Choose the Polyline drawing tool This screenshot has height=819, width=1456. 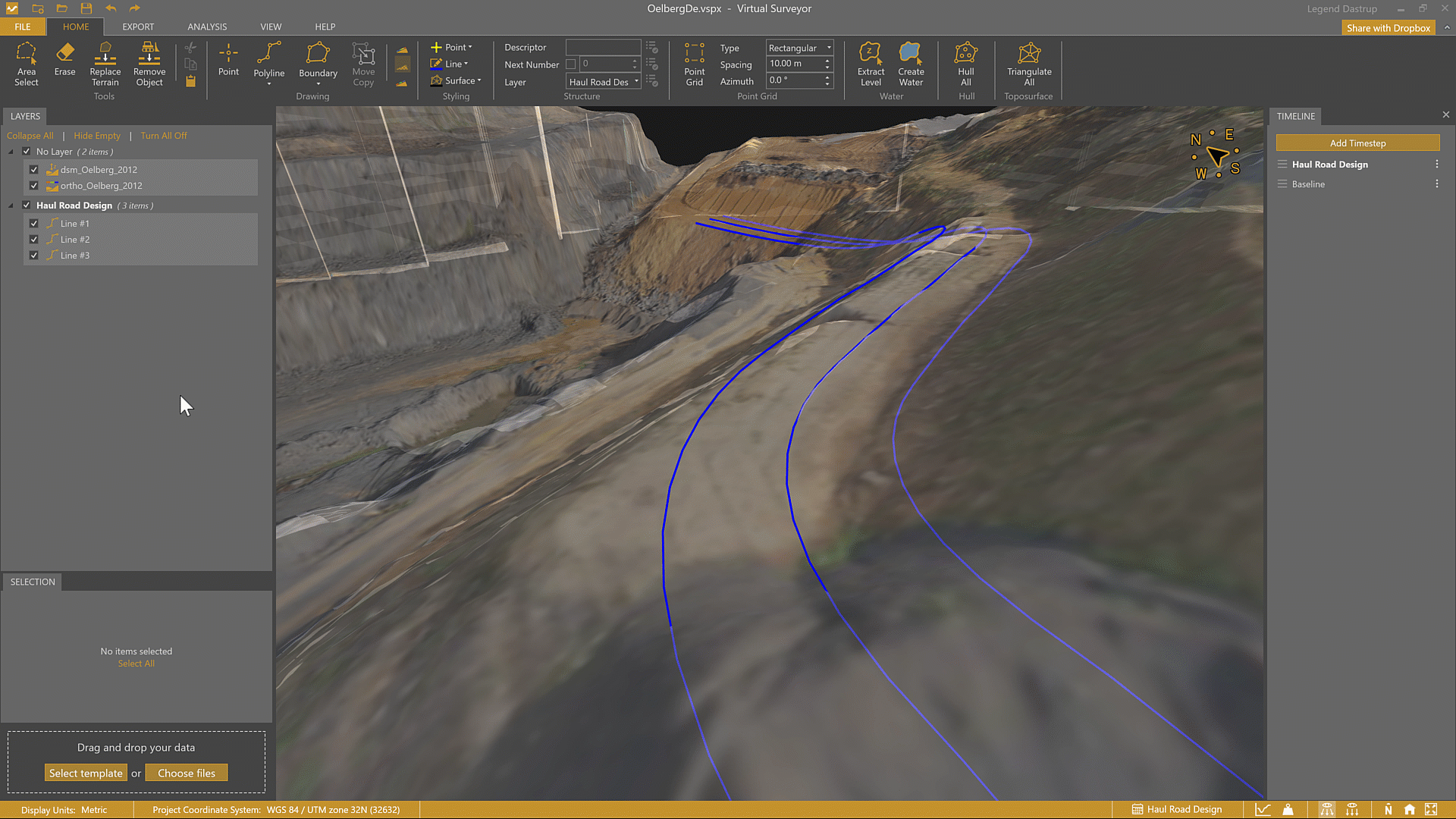[x=268, y=60]
